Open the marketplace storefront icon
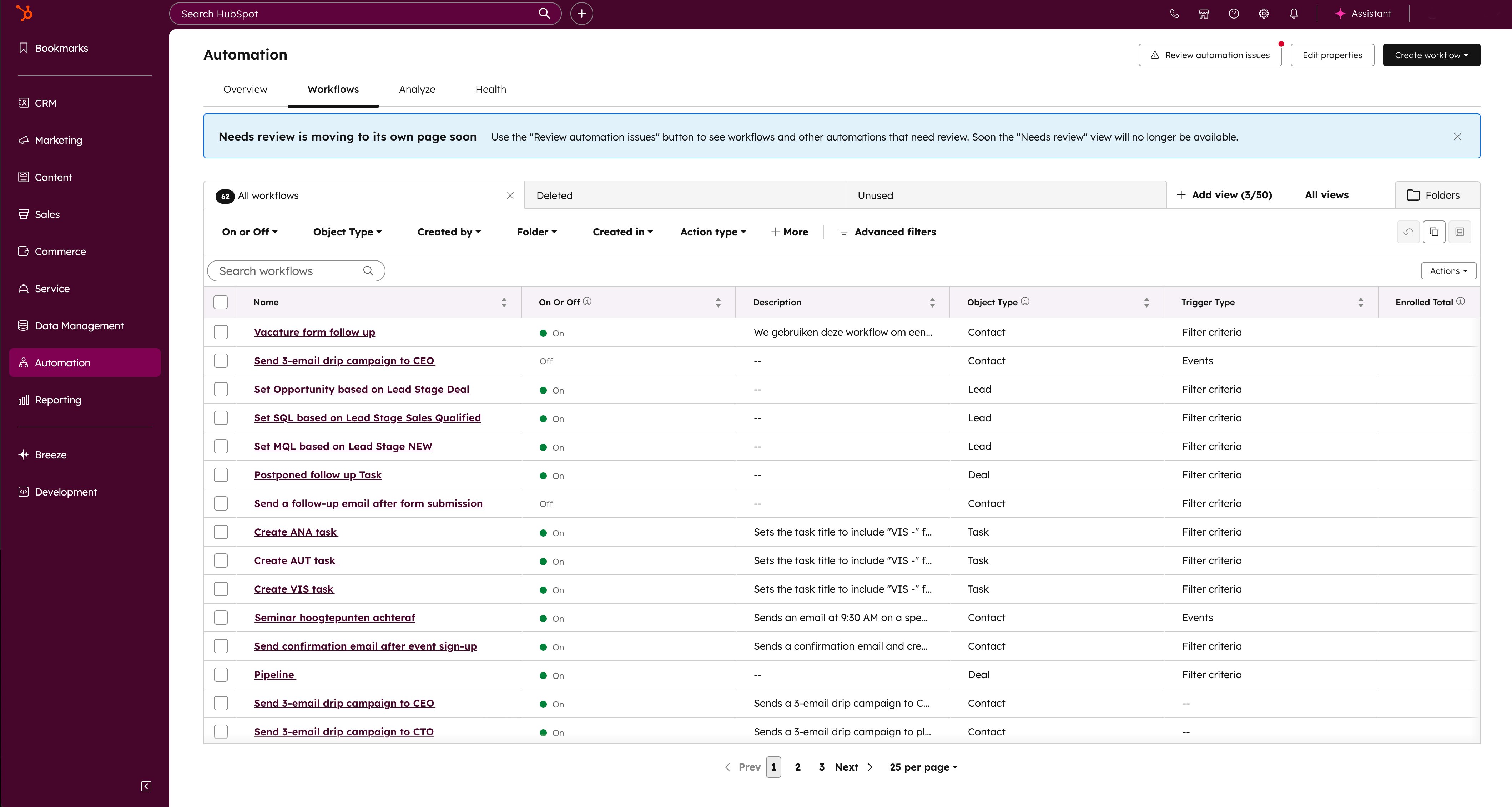1512x807 pixels. point(1204,14)
